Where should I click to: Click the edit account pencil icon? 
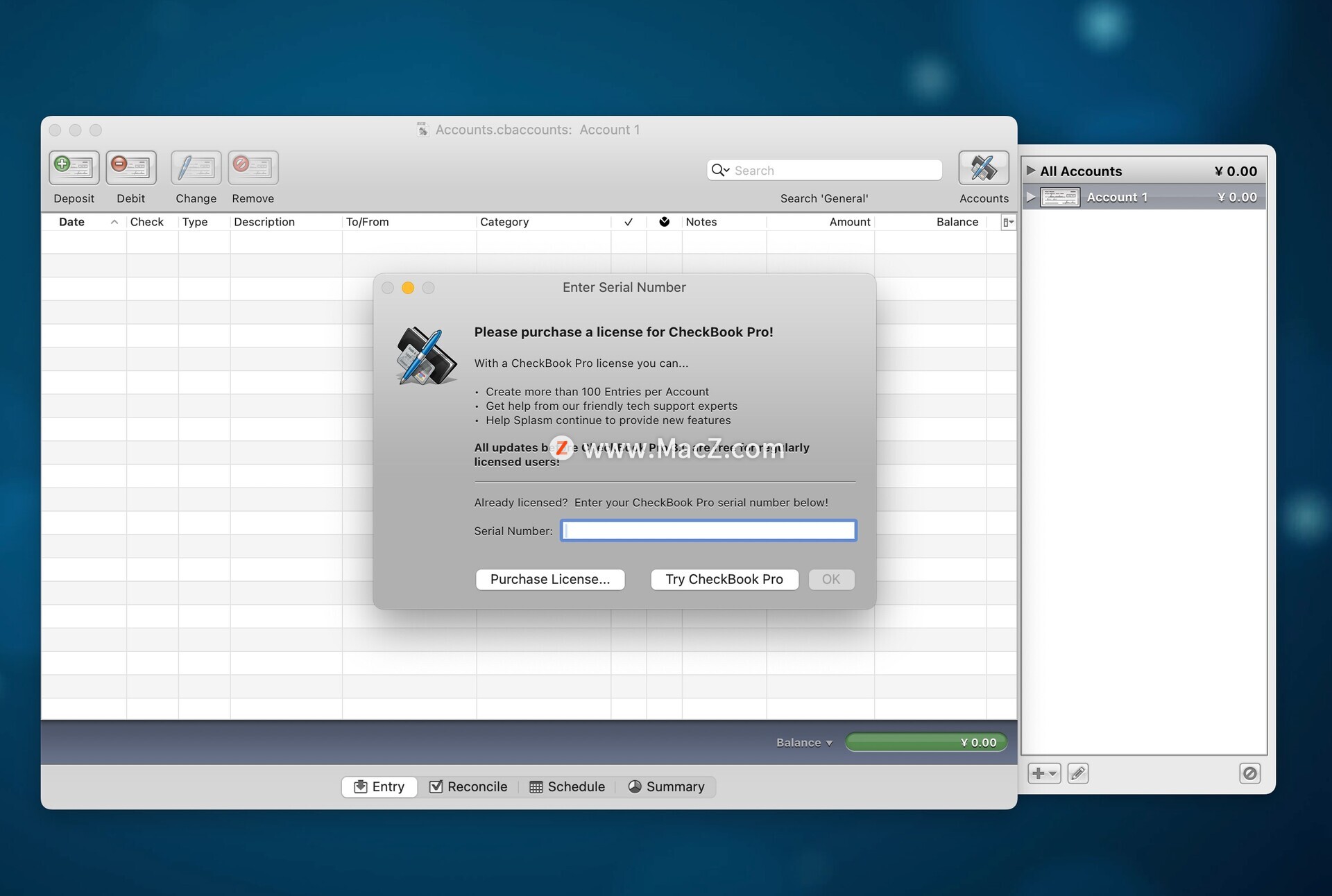(1078, 773)
